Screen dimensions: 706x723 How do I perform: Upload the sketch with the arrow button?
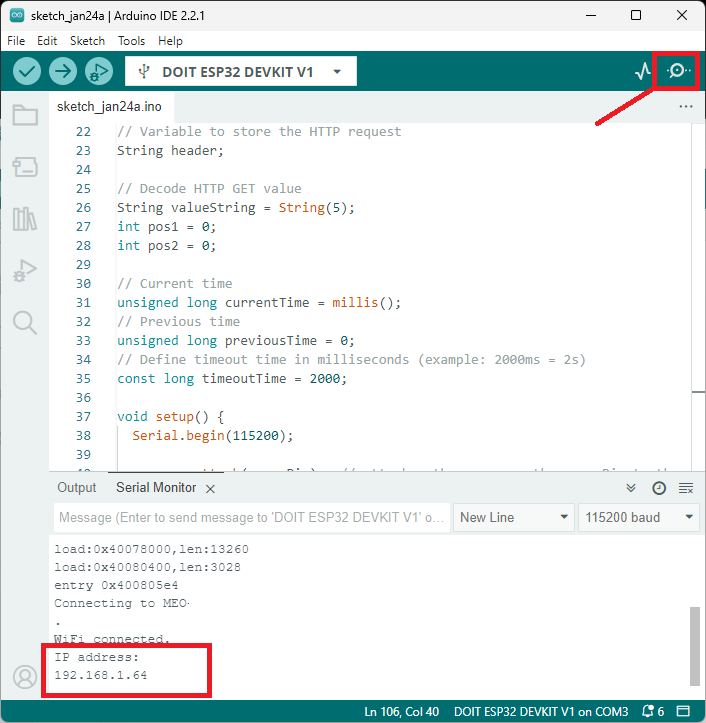63,71
